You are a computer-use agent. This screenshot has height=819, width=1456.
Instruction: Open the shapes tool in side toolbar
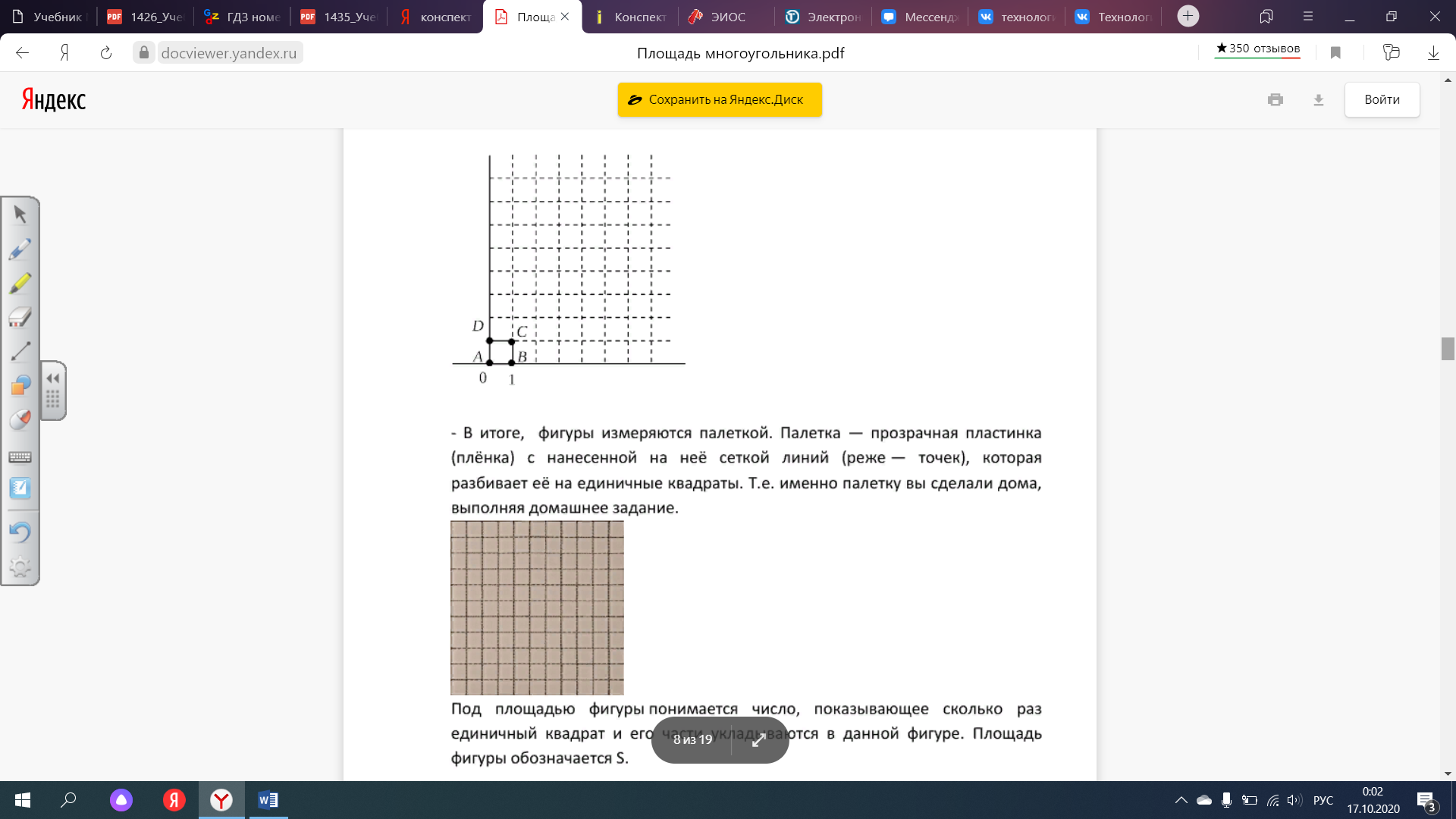point(20,385)
